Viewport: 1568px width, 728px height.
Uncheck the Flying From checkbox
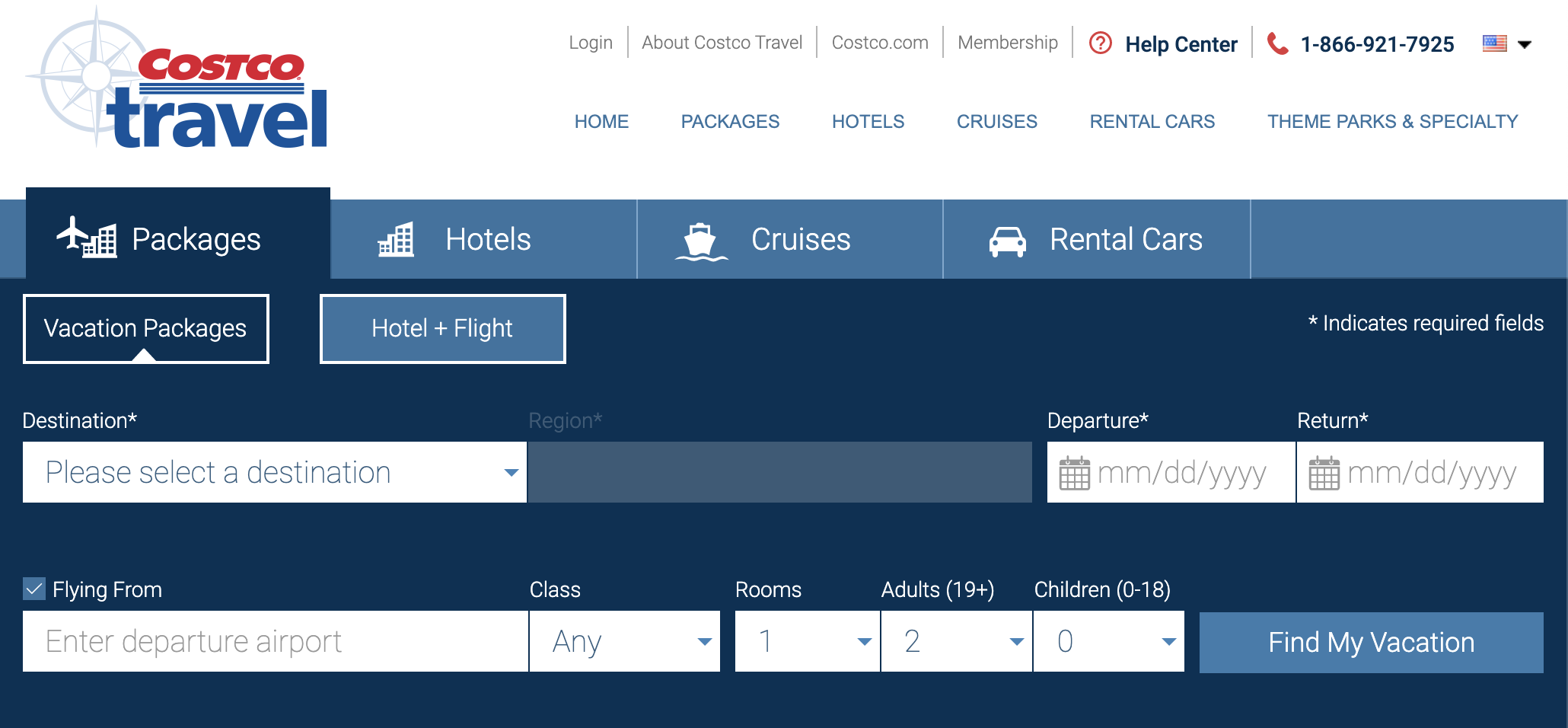click(x=34, y=589)
